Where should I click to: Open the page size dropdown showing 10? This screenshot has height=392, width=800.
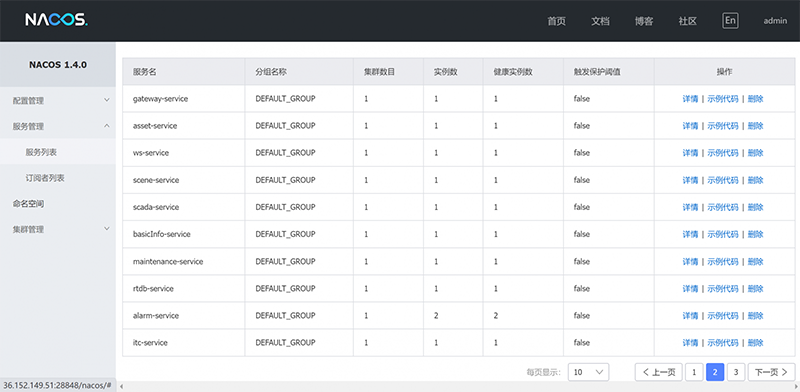click(x=589, y=372)
